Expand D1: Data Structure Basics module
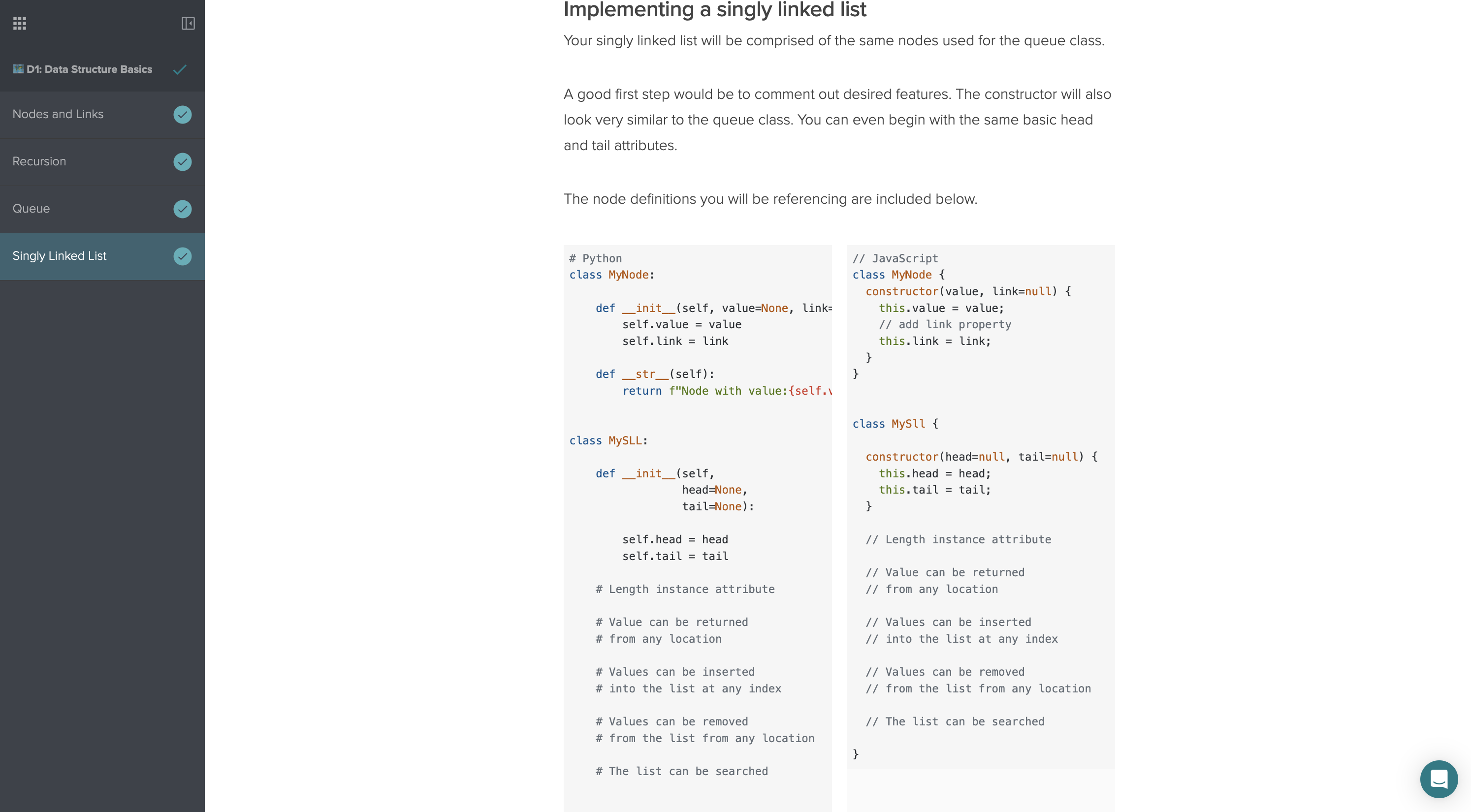This screenshot has width=1471, height=812. pos(102,69)
